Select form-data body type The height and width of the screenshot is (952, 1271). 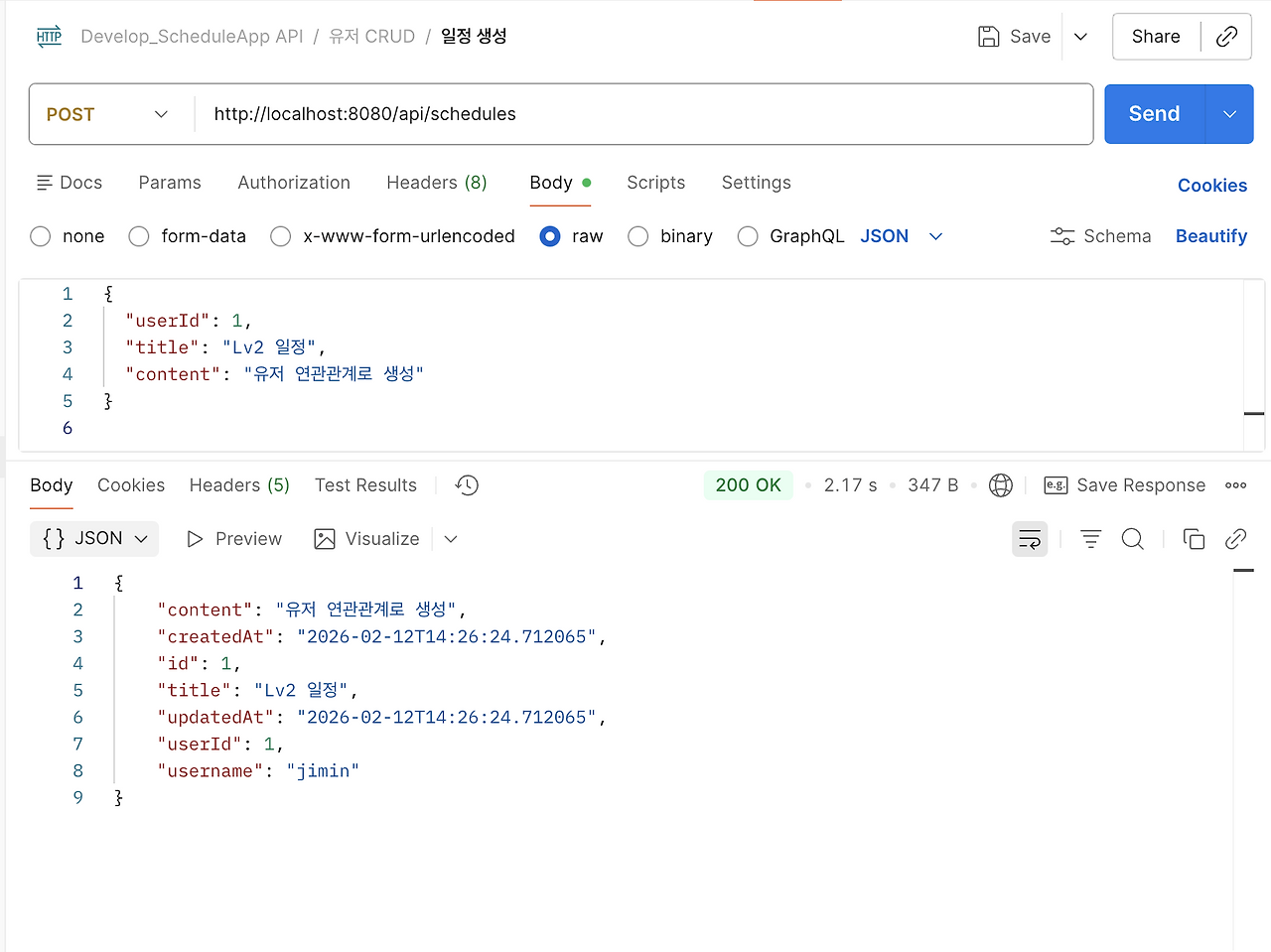[x=188, y=236]
